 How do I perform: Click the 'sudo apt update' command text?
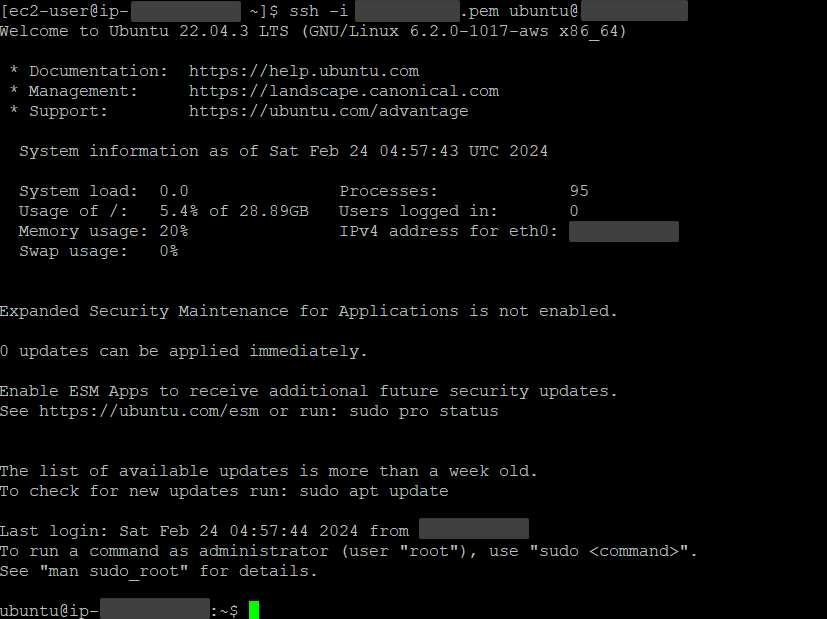point(374,491)
